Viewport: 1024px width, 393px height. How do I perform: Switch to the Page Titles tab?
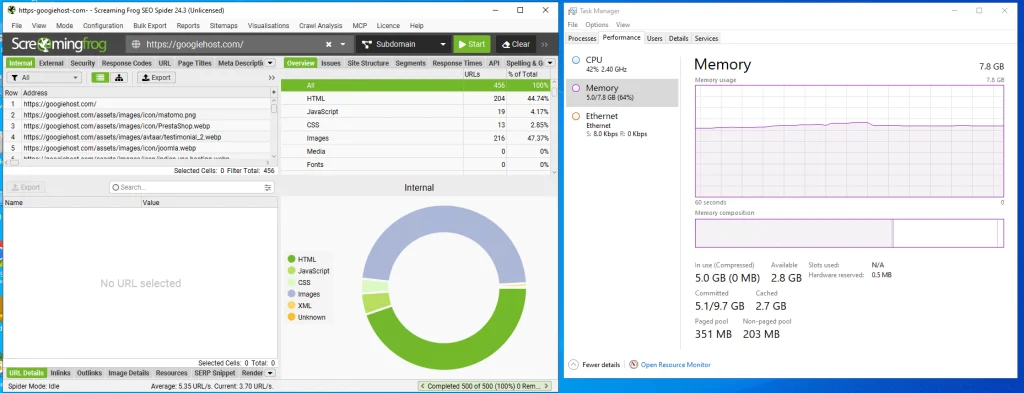(195, 63)
